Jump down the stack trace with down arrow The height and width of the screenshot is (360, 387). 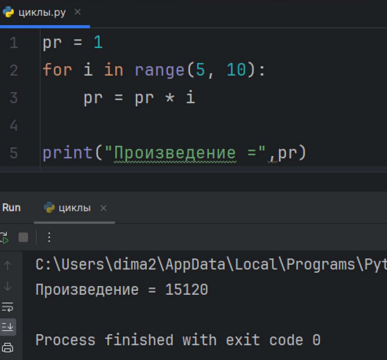(8, 286)
